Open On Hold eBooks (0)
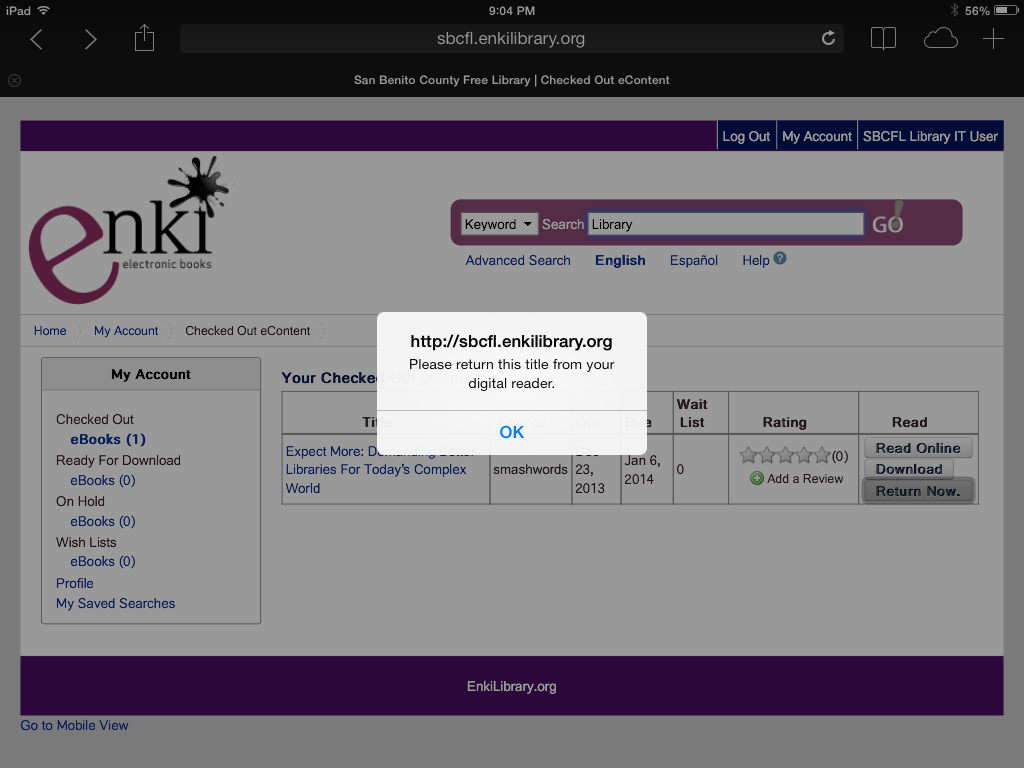The height and width of the screenshot is (768, 1024). tap(103, 522)
